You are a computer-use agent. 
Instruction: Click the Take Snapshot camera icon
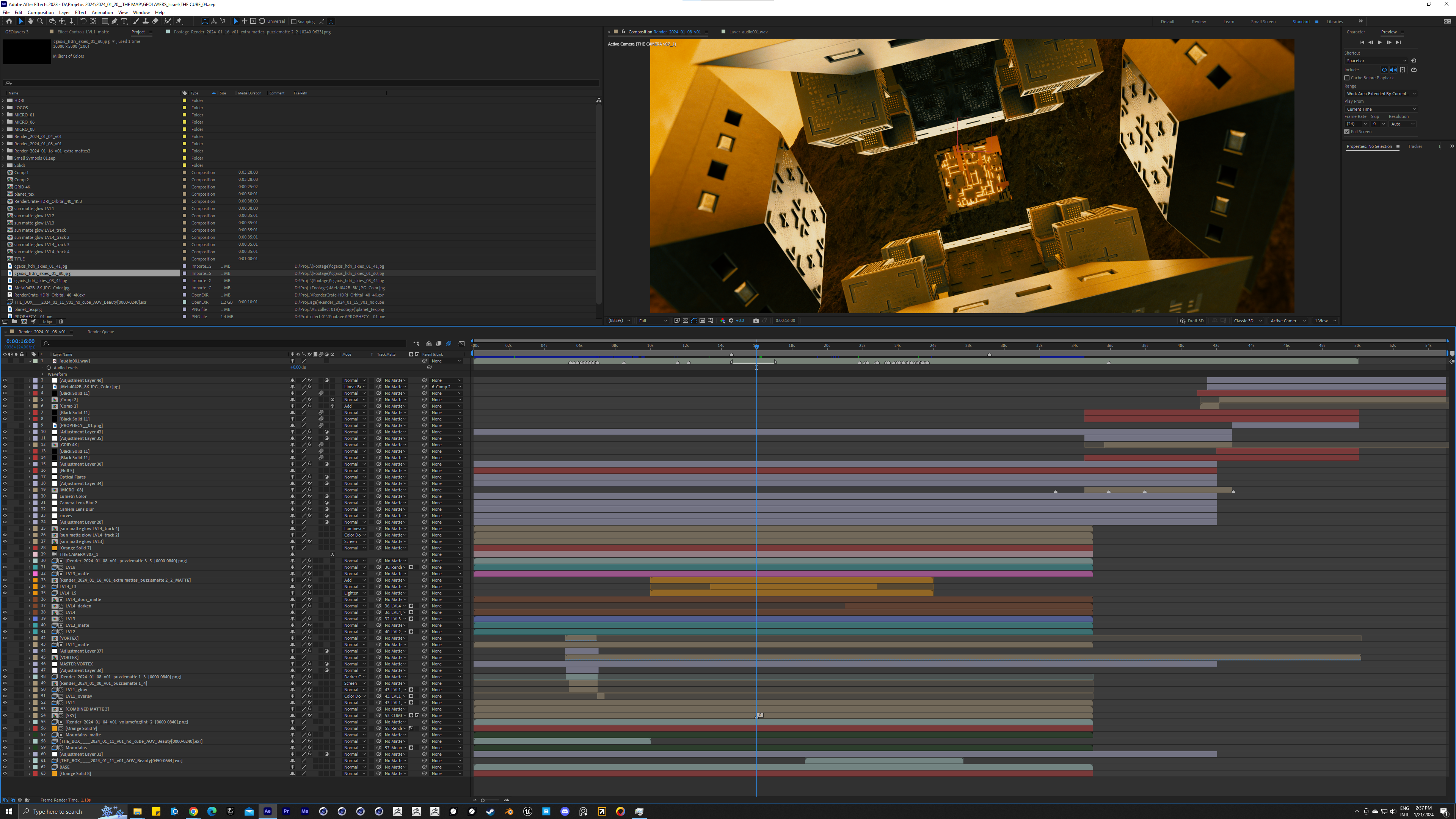756,320
